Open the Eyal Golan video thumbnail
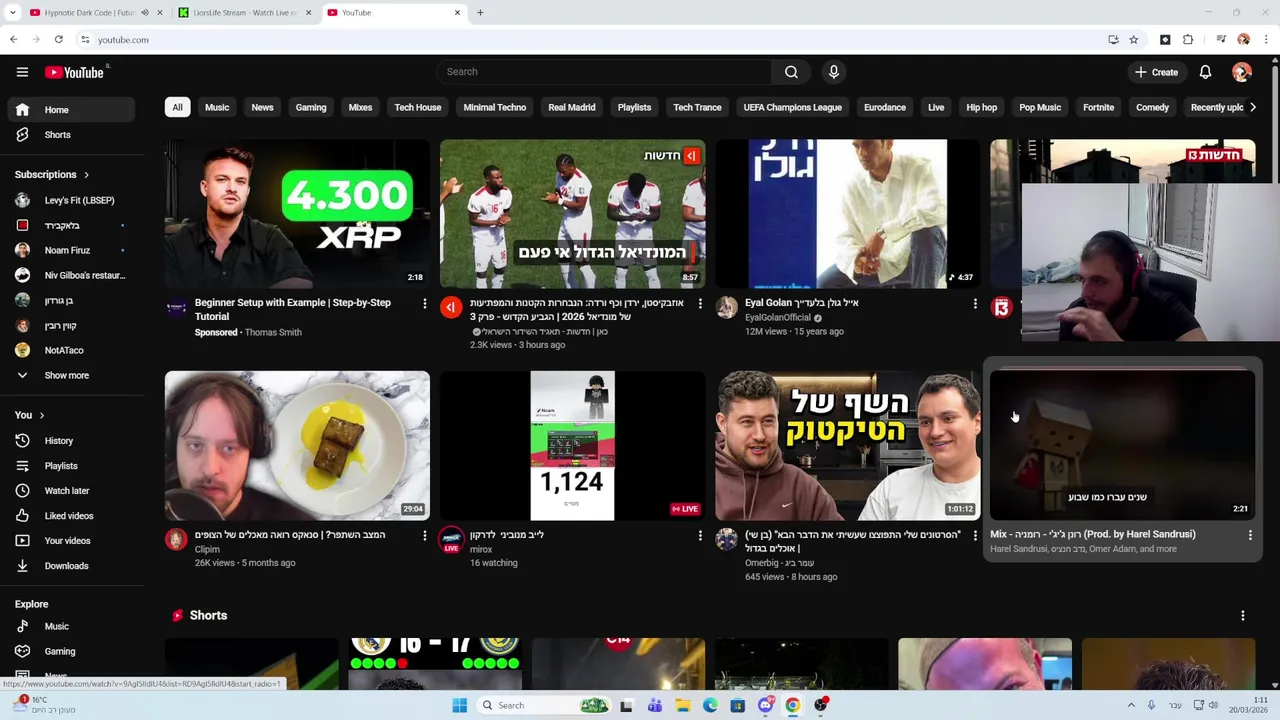1280x720 pixels. [x=848, y=214]
